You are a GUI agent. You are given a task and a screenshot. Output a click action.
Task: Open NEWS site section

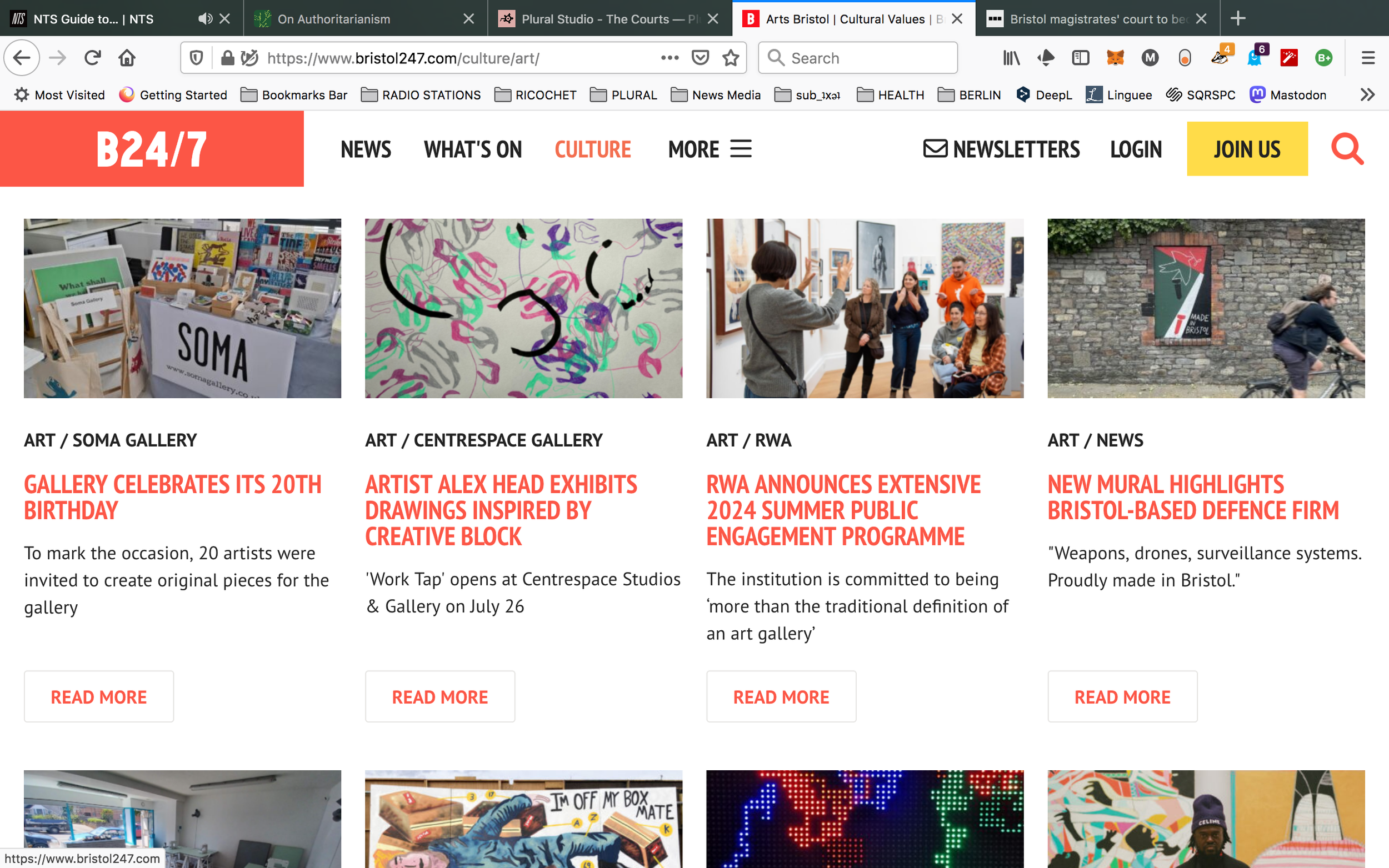(x=366, y=149)
